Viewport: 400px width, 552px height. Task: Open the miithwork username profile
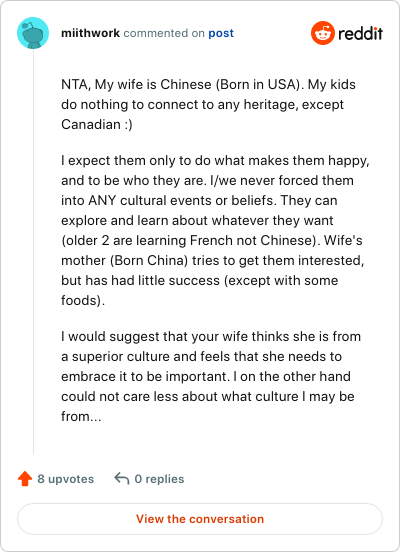pyautogui.click(x=90, y=33)
